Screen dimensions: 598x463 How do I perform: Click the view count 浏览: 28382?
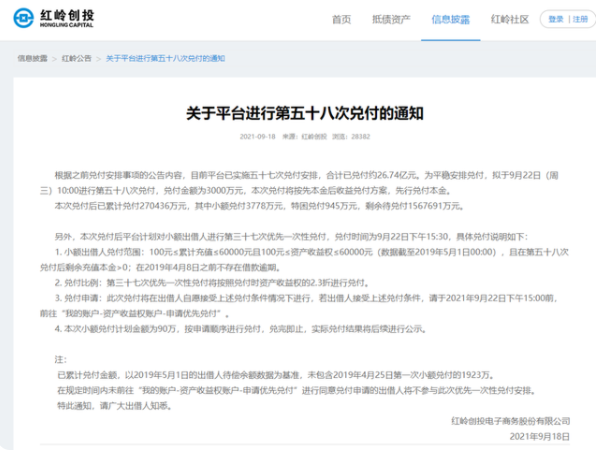tap(351, 137)
